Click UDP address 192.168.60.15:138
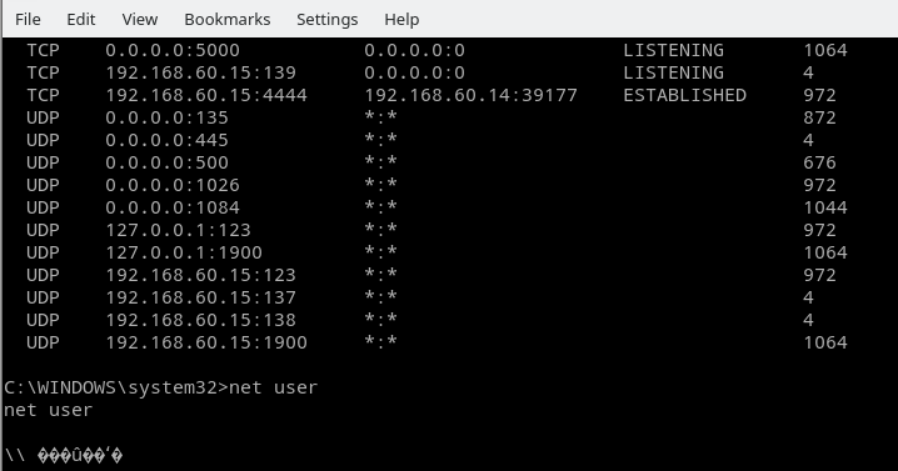 click(x=200, y=320)
